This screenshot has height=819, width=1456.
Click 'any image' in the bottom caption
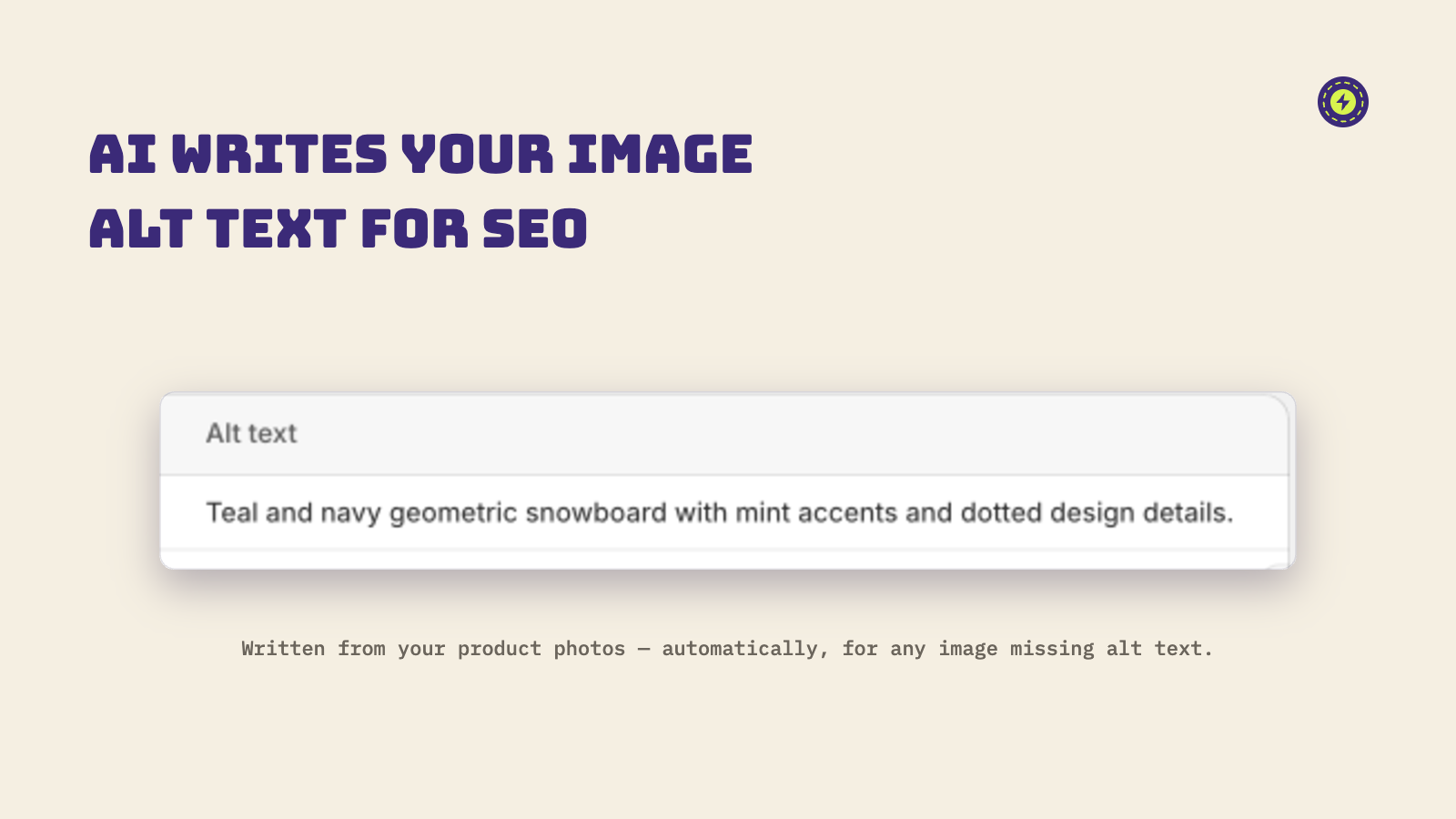944,649
